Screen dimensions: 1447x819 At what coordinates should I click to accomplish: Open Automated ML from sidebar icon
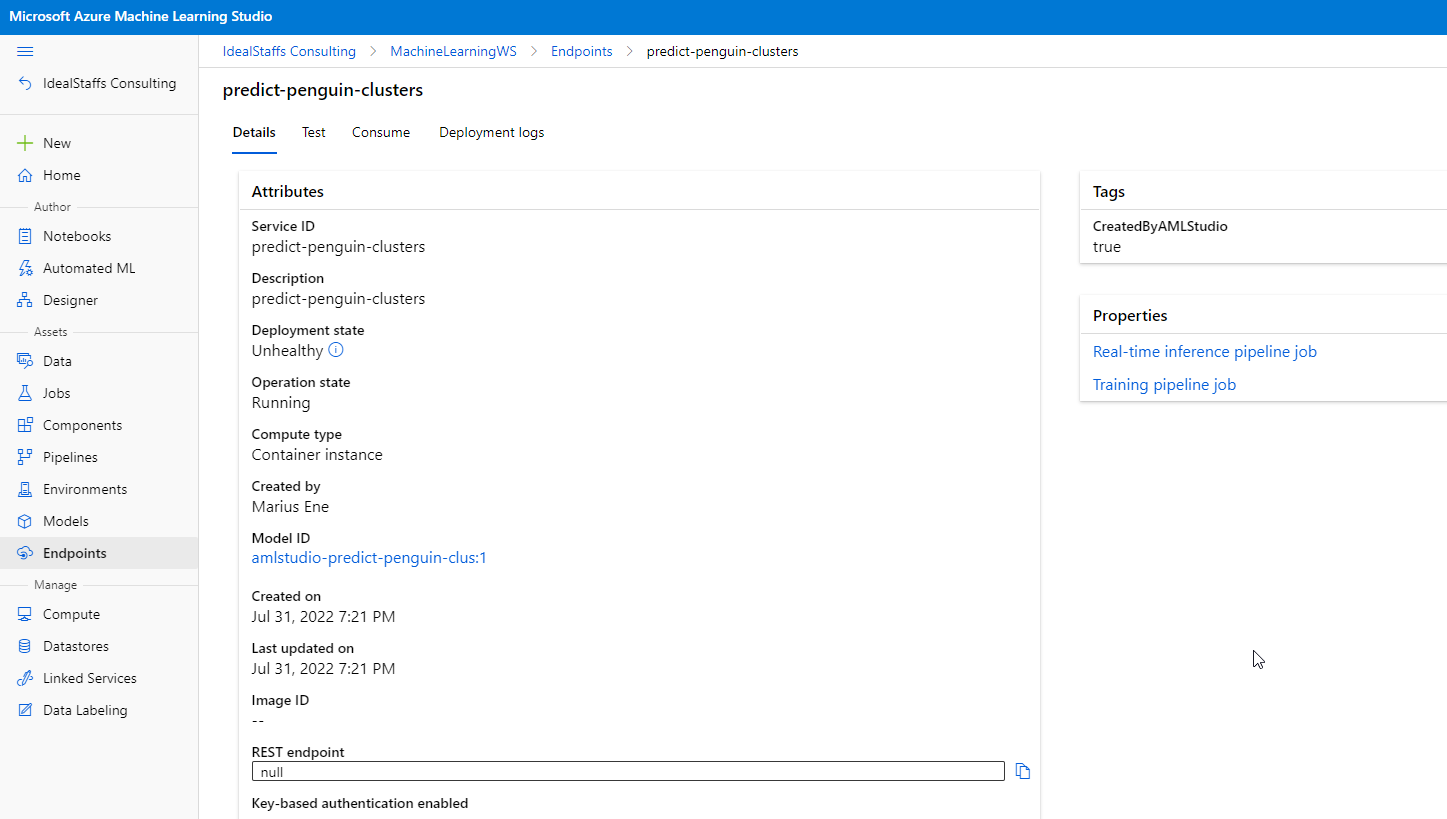25,268
